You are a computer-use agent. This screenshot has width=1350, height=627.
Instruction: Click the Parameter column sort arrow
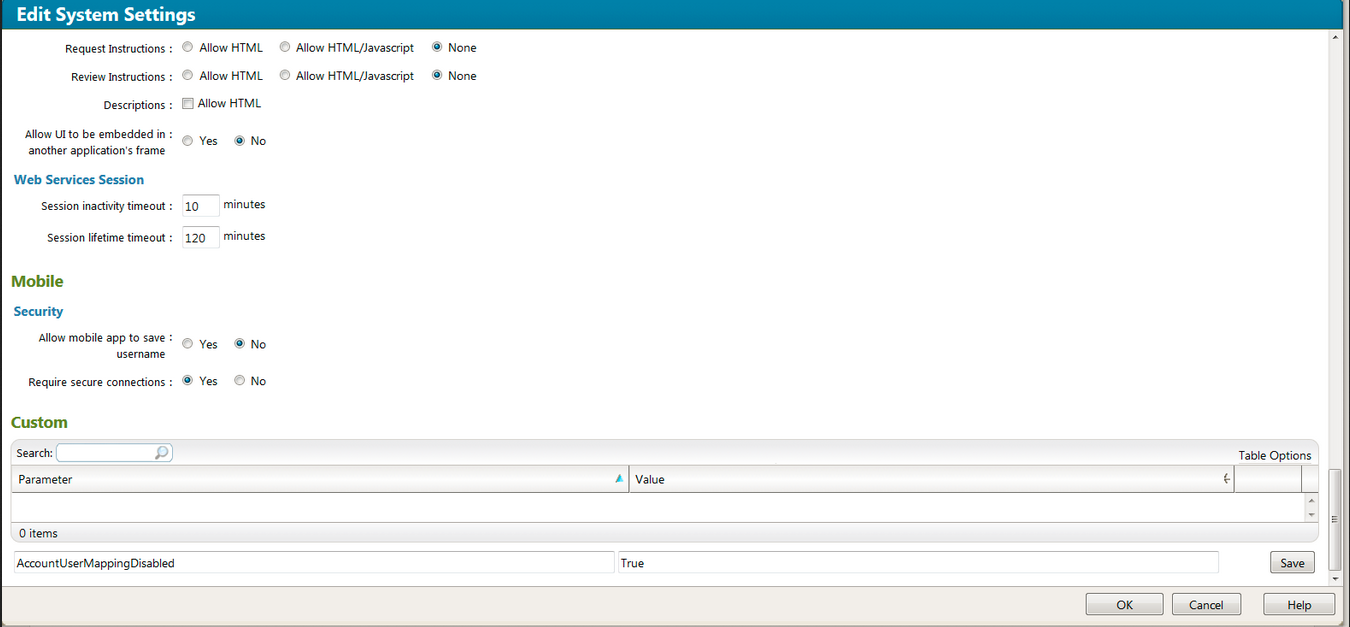tap(619, 479)
